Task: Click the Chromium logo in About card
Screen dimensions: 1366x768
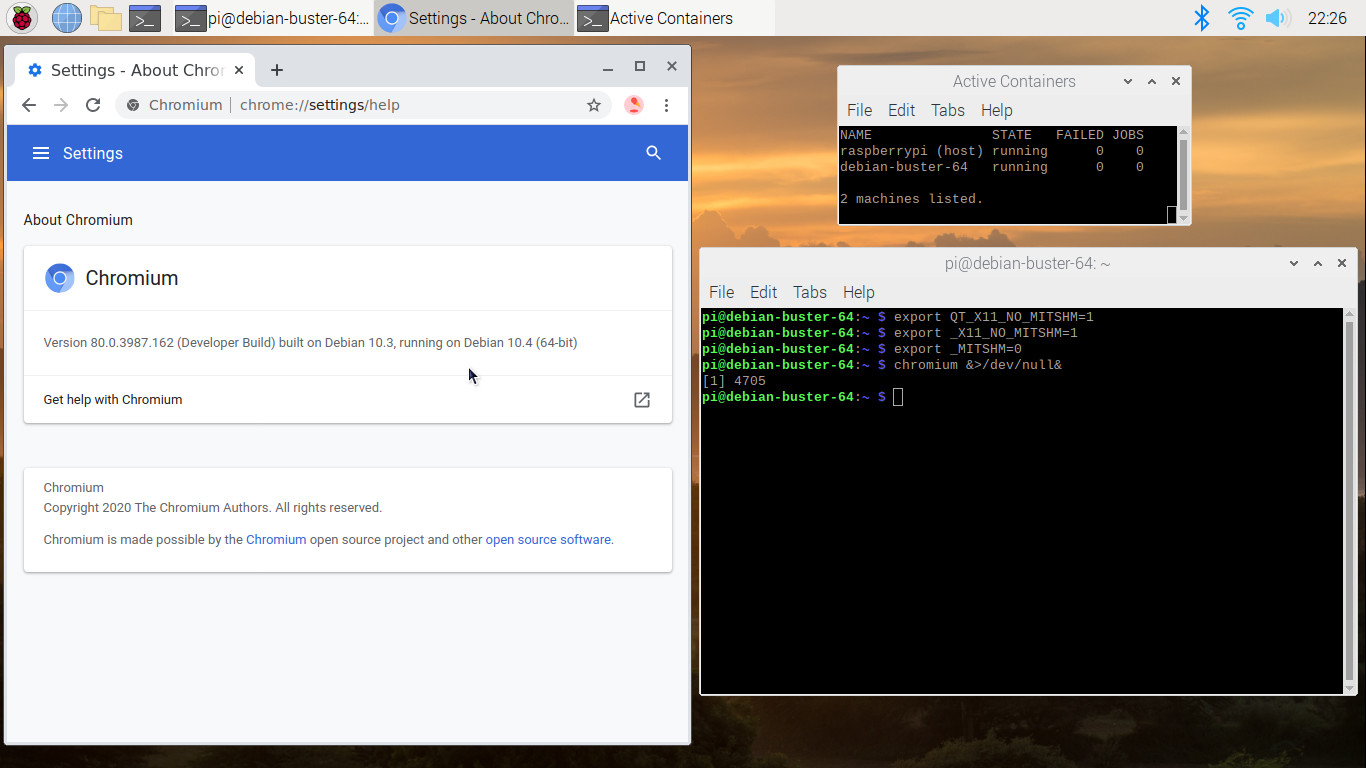Action: (60, 278)
